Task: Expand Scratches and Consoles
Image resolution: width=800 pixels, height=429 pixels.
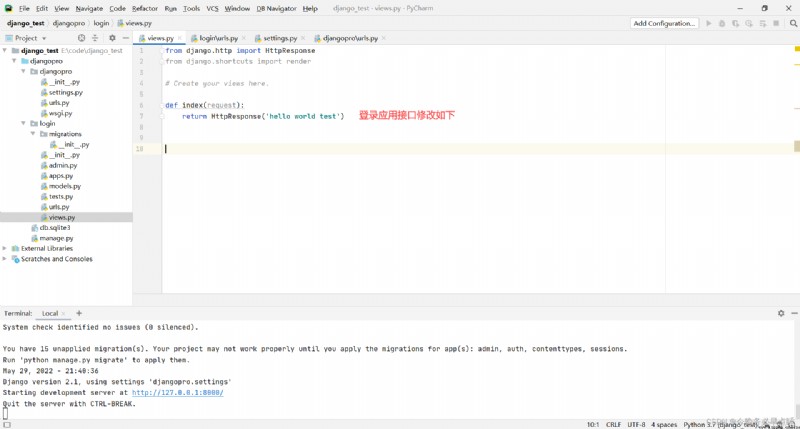Action: click(x=5, y=259)
